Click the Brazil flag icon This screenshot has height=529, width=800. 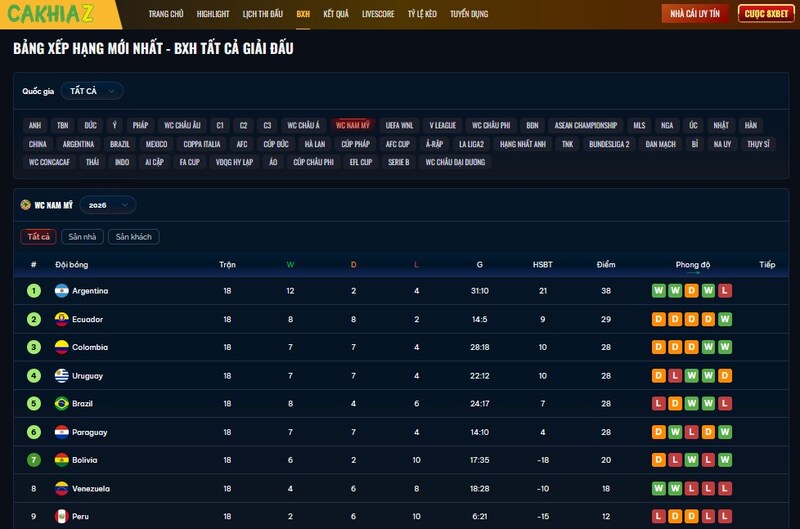tap(61, 404)
